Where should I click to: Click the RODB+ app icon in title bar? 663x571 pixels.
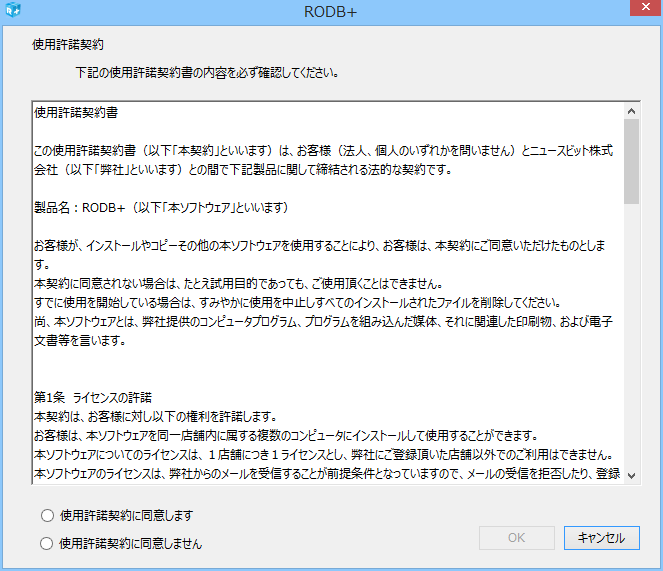pyautogui.click(x=13, y=10)
